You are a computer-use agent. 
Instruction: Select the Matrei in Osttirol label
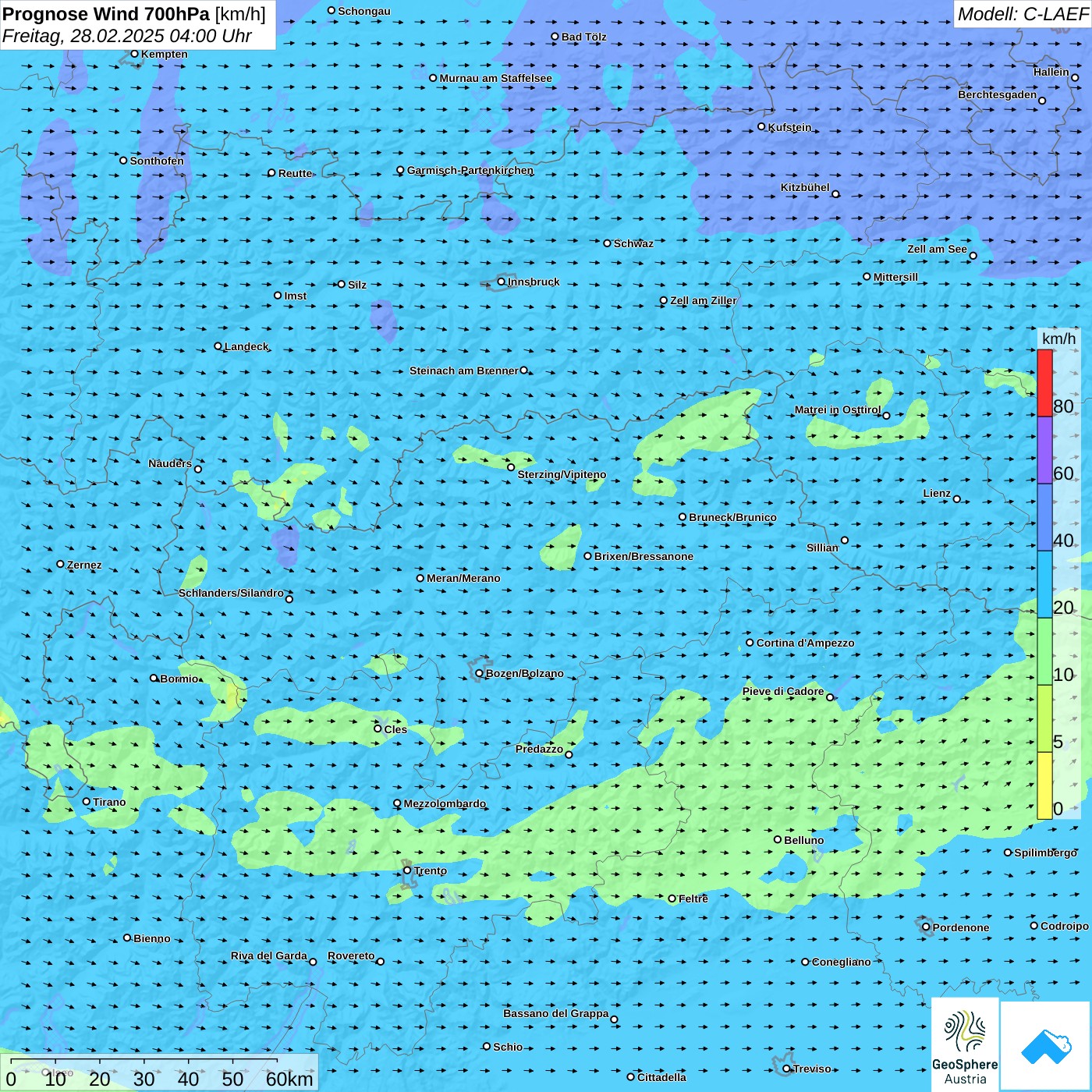pos(838,409)
